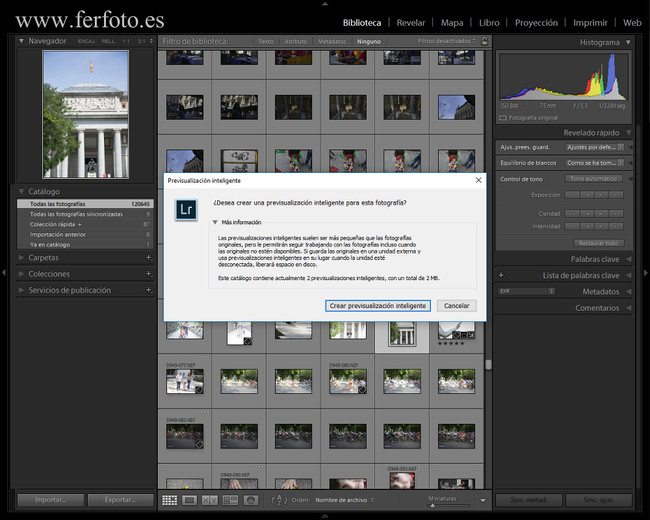This screenshot has width=650, height=520.
Task: Select the Metadatos filter tab
Action: pos(332,42)
